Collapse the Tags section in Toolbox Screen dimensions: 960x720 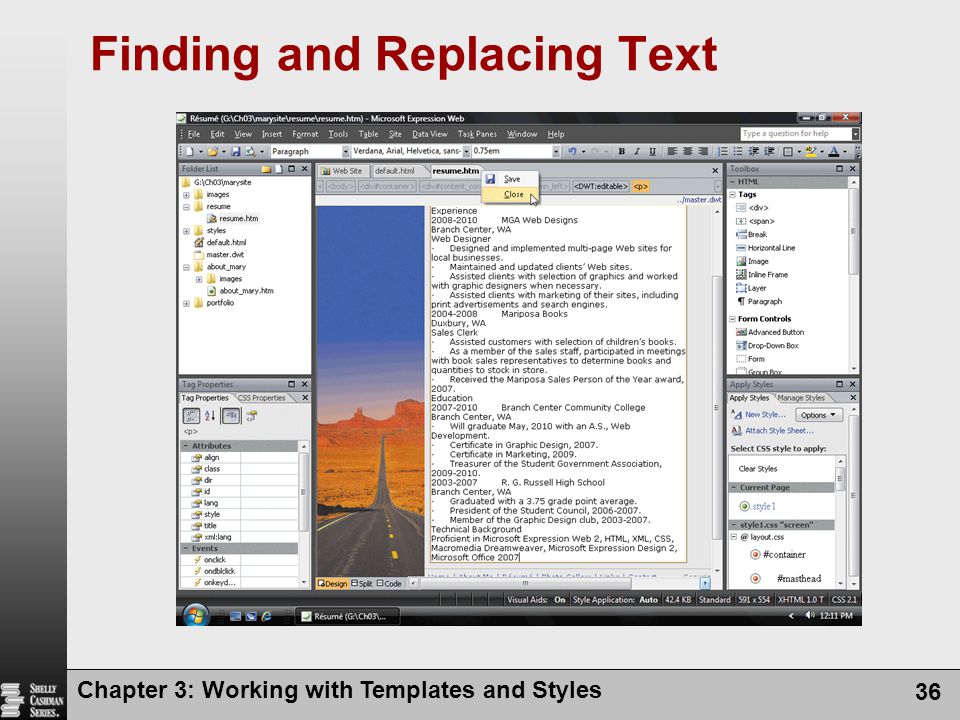(x=732, y=195)
